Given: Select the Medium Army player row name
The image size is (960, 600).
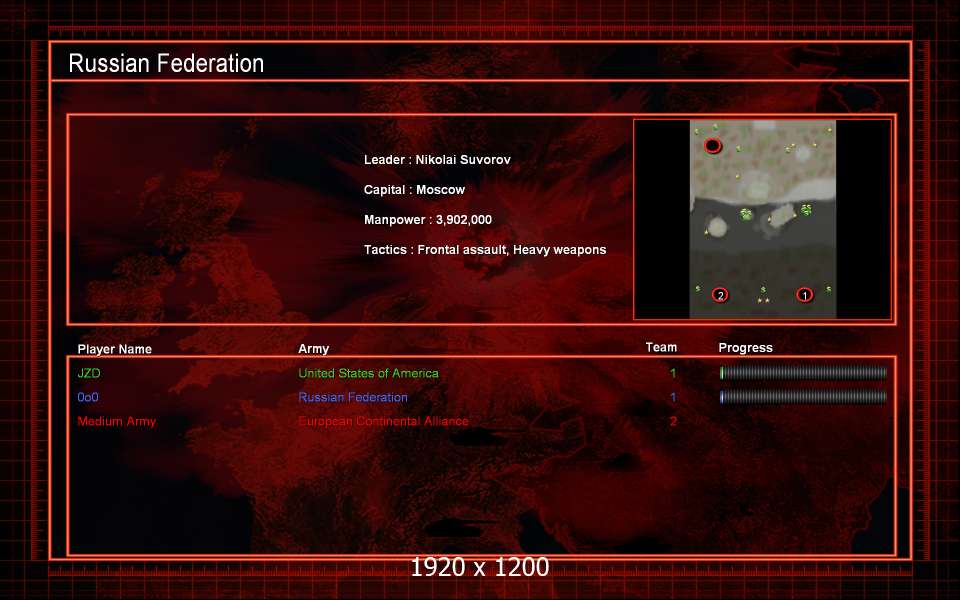Looking at the screenshot, I should [x=116, y=421].
